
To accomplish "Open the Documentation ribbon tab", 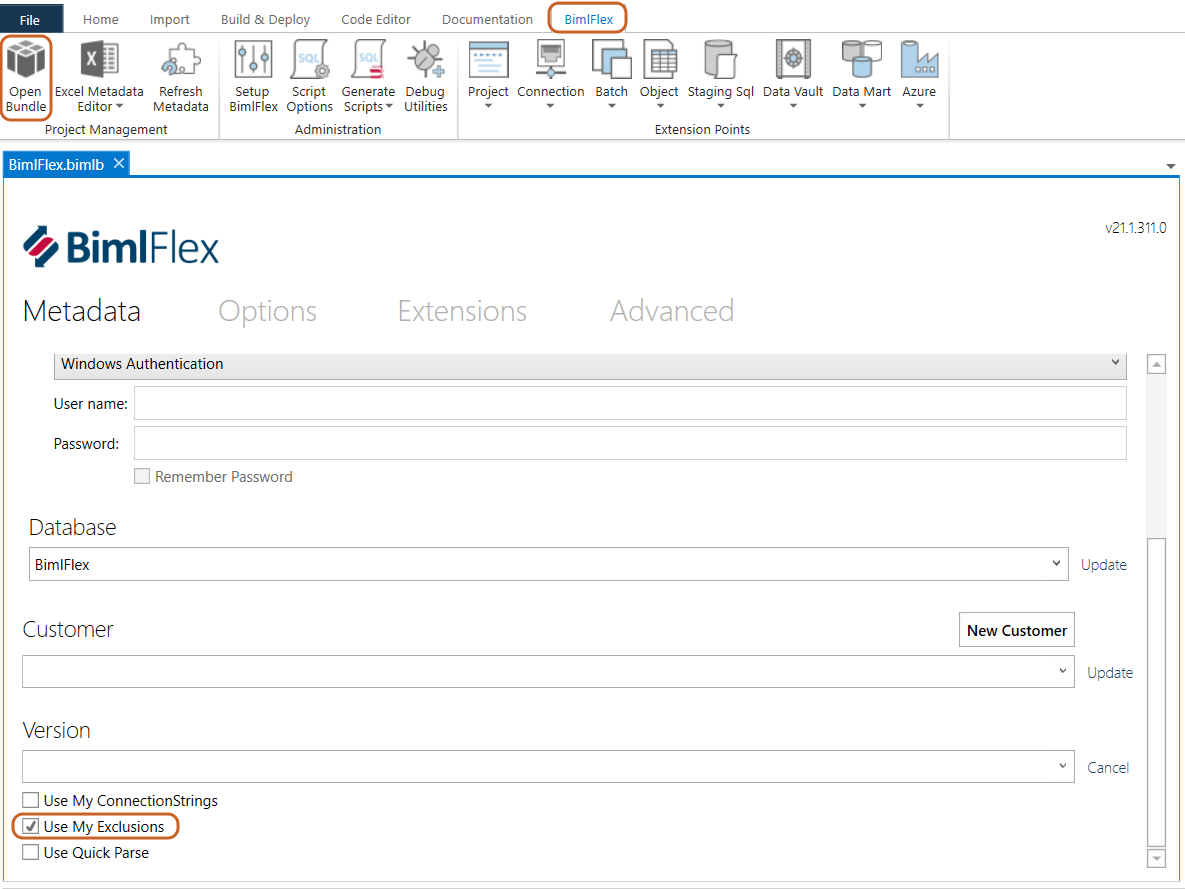I will (487, 19).
